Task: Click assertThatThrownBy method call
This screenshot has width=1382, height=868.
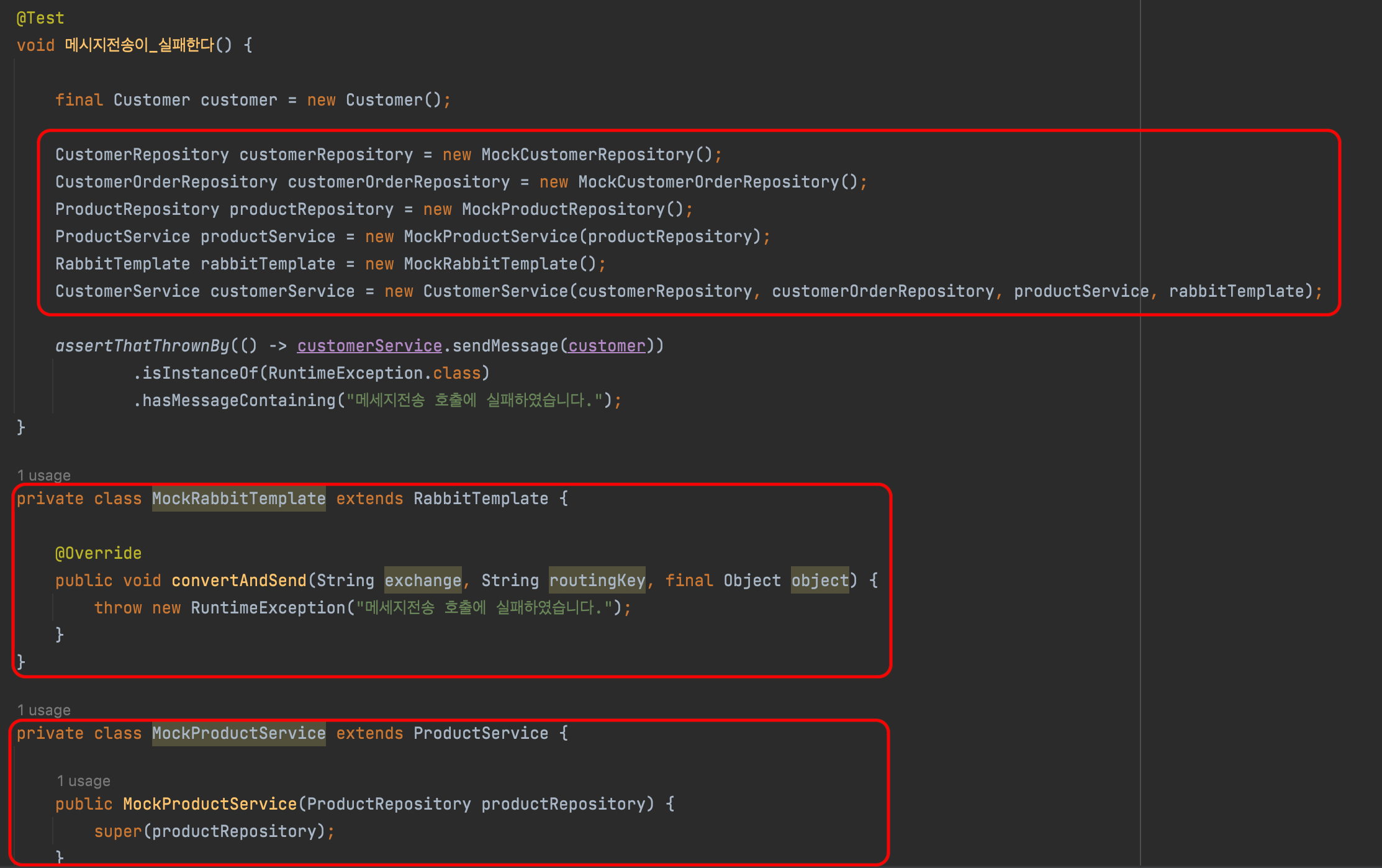Action: pos(142,346)
